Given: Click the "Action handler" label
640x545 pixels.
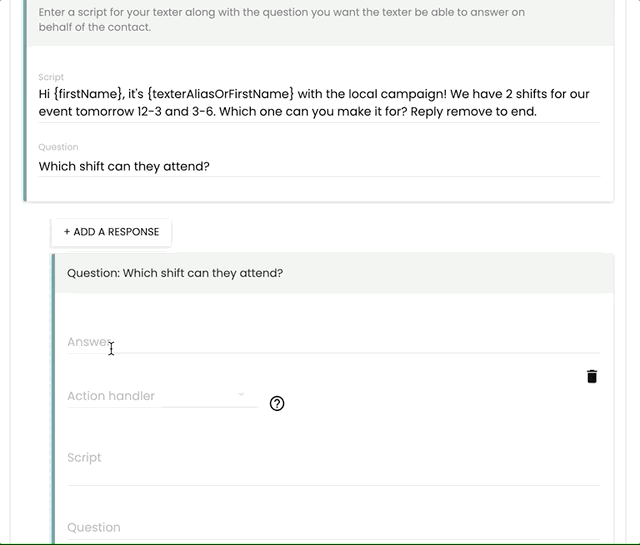Looking at the screenshot, I should tap(111, 396).
